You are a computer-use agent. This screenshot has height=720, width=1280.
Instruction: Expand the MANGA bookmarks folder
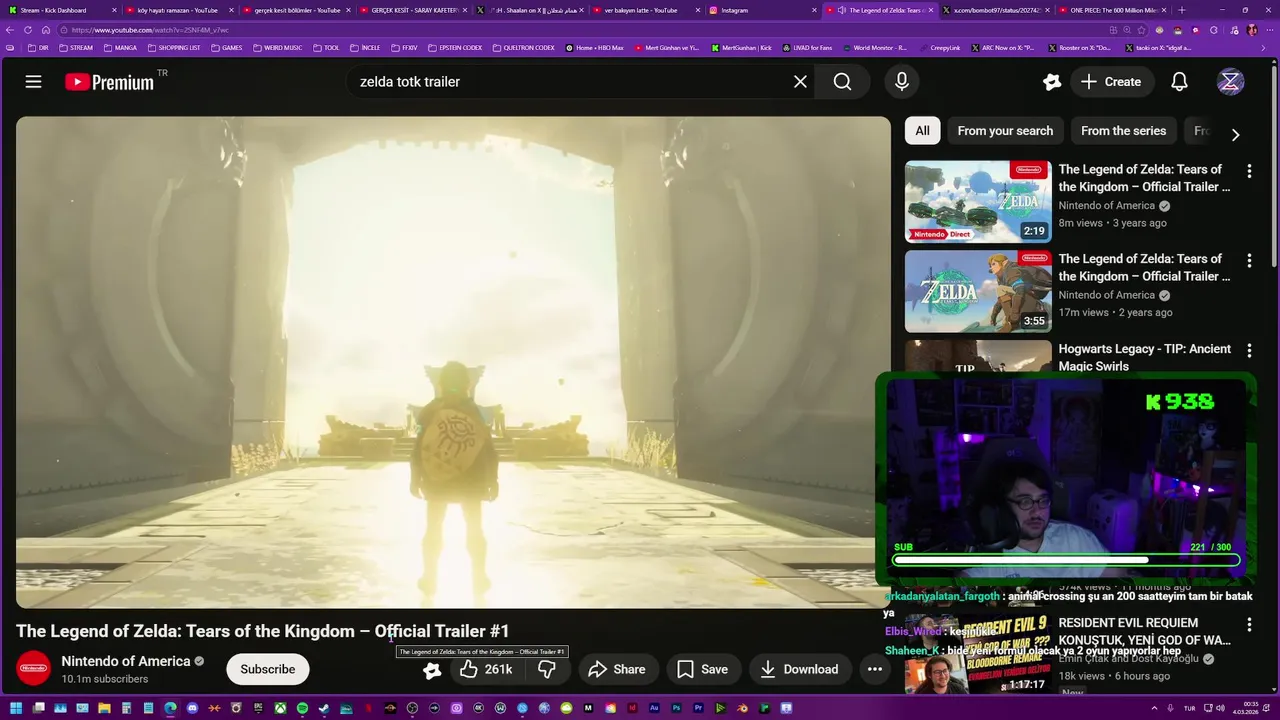(120, 47)
